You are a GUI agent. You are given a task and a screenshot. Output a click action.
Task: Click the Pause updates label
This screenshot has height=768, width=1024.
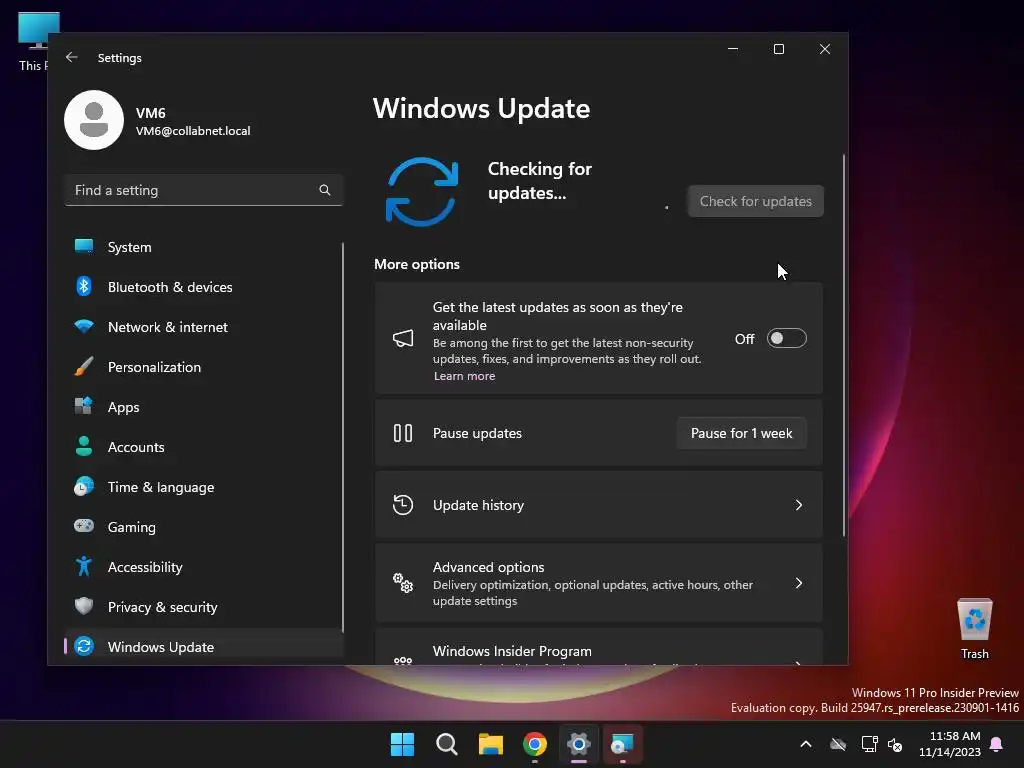pos(477,433)
